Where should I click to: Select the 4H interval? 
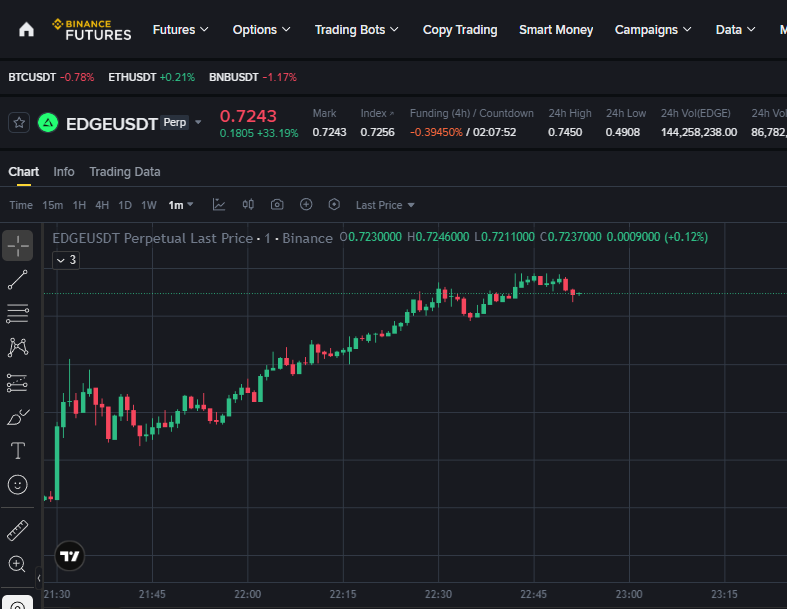tap(102, 205)
